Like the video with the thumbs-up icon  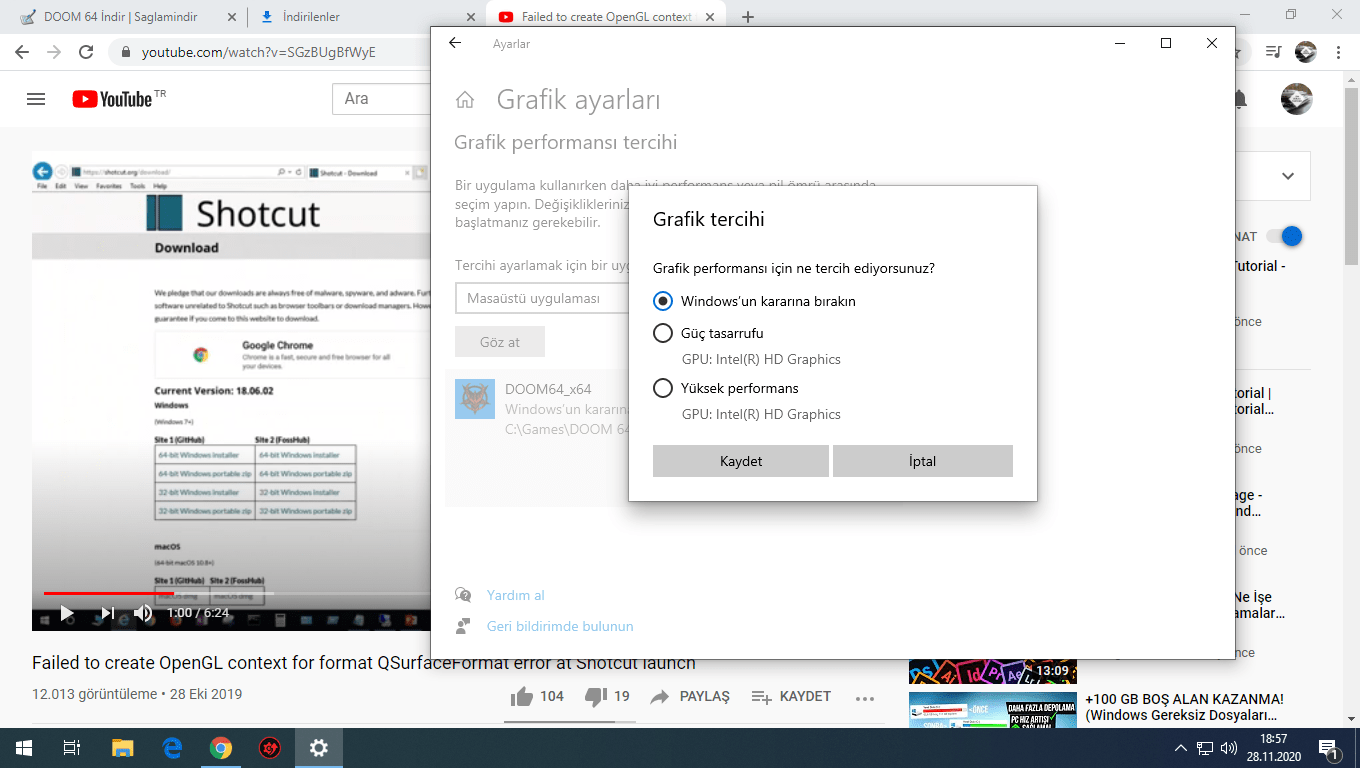[x=522, y=696]
